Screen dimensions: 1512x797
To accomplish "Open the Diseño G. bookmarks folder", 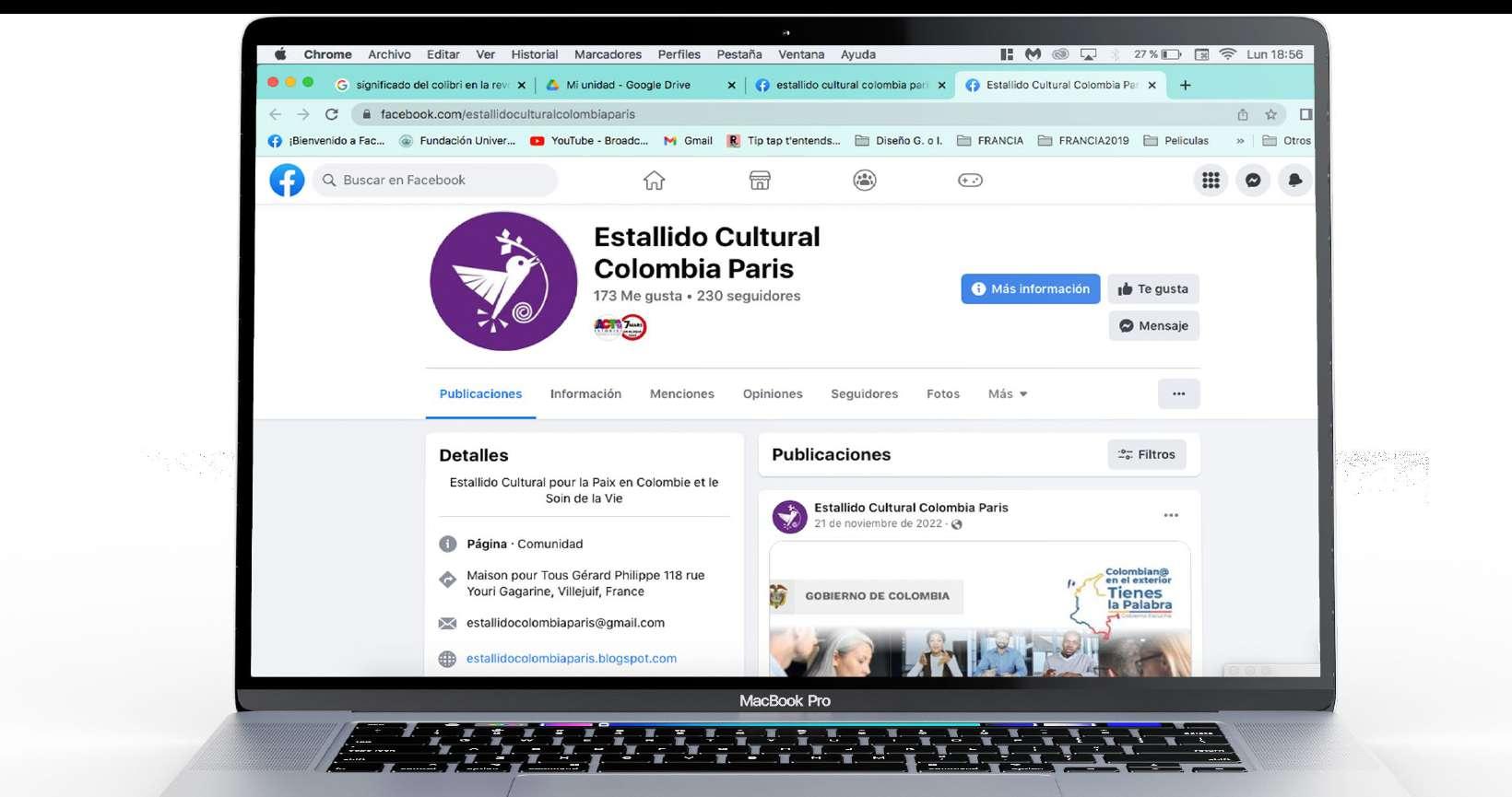I will tap(899, 141).
